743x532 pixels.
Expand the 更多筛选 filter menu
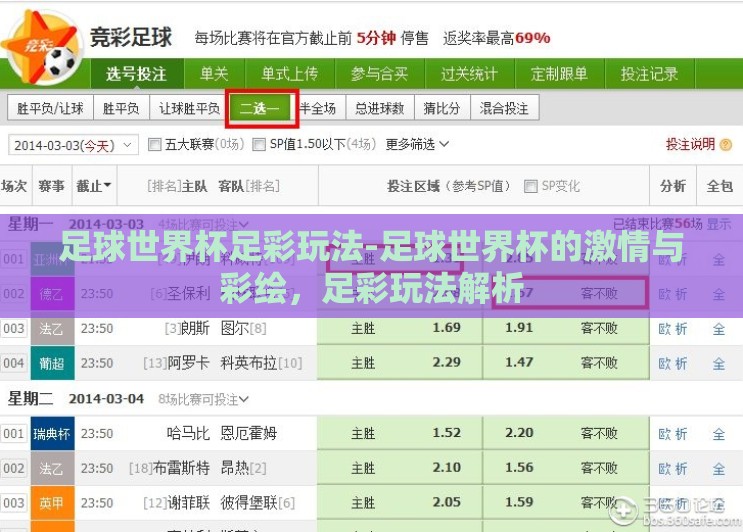(417, 144)
